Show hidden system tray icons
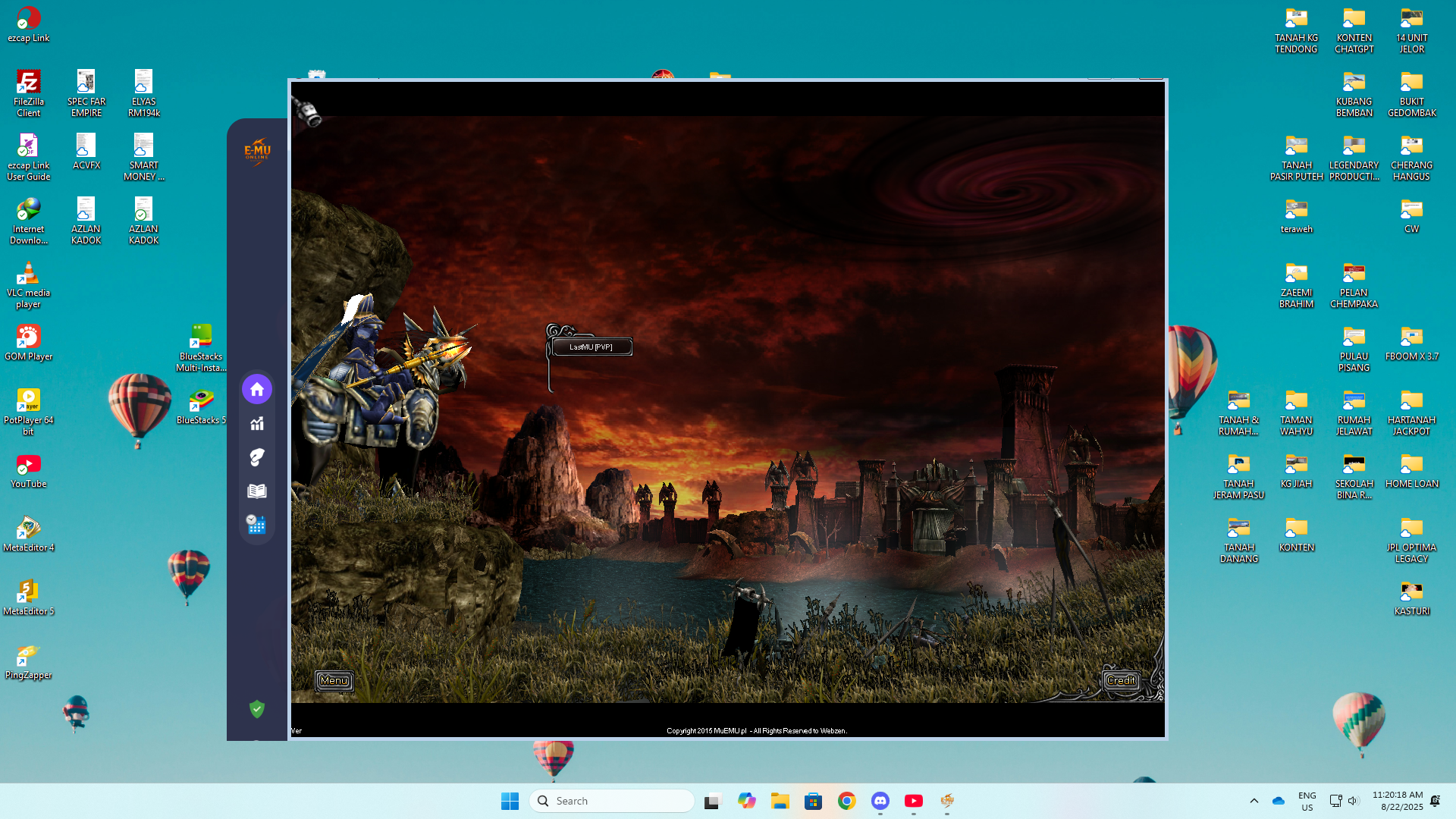 pos(1254,801)
